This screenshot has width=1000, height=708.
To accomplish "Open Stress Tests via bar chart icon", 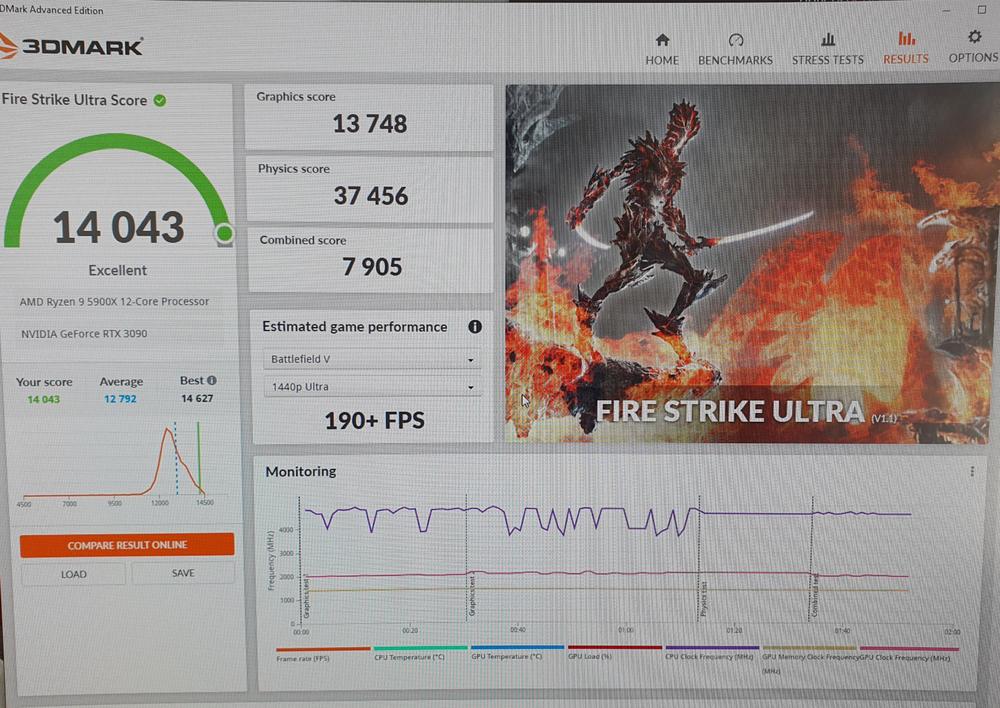I will [828, 40].
